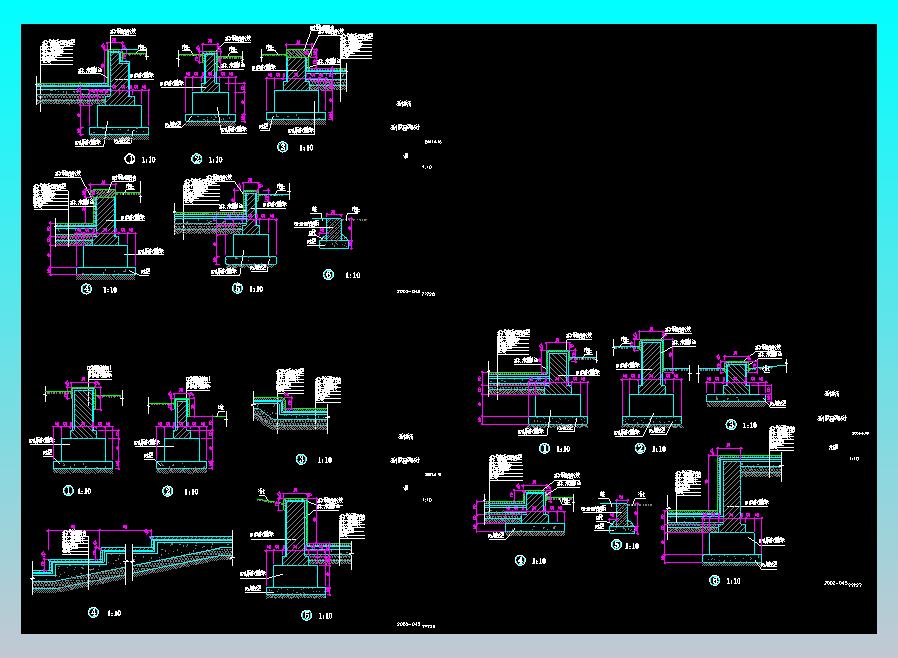Click circled marker 4 beneath the stepped slope section
Image resolution: width=898 pixels, height=658 pixels.
tap(93, 613)
